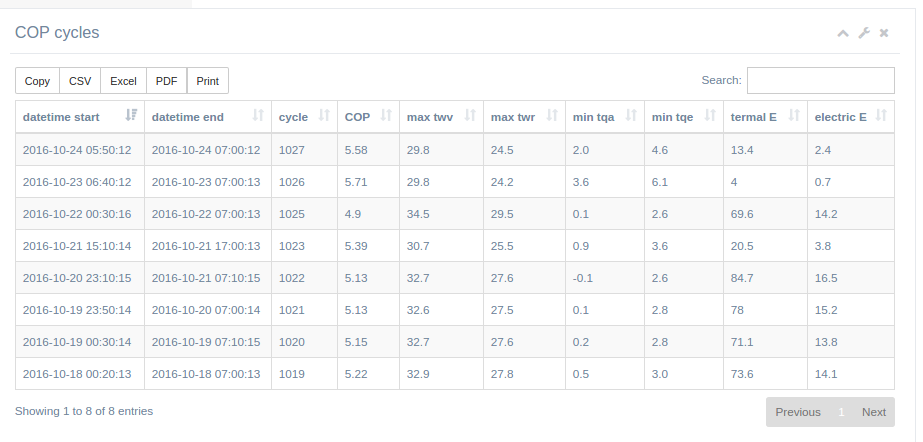Sort by min tqa column icon
The height and width of the screenshot is (442, 923).
pyautogui.click(x=630, y=115)
